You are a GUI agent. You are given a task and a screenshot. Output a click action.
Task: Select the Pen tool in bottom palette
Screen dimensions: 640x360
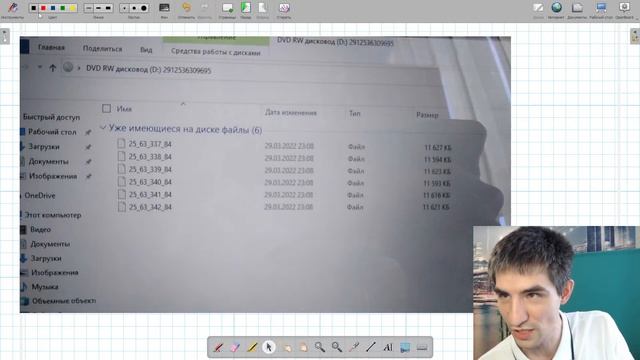click(218, 347)
